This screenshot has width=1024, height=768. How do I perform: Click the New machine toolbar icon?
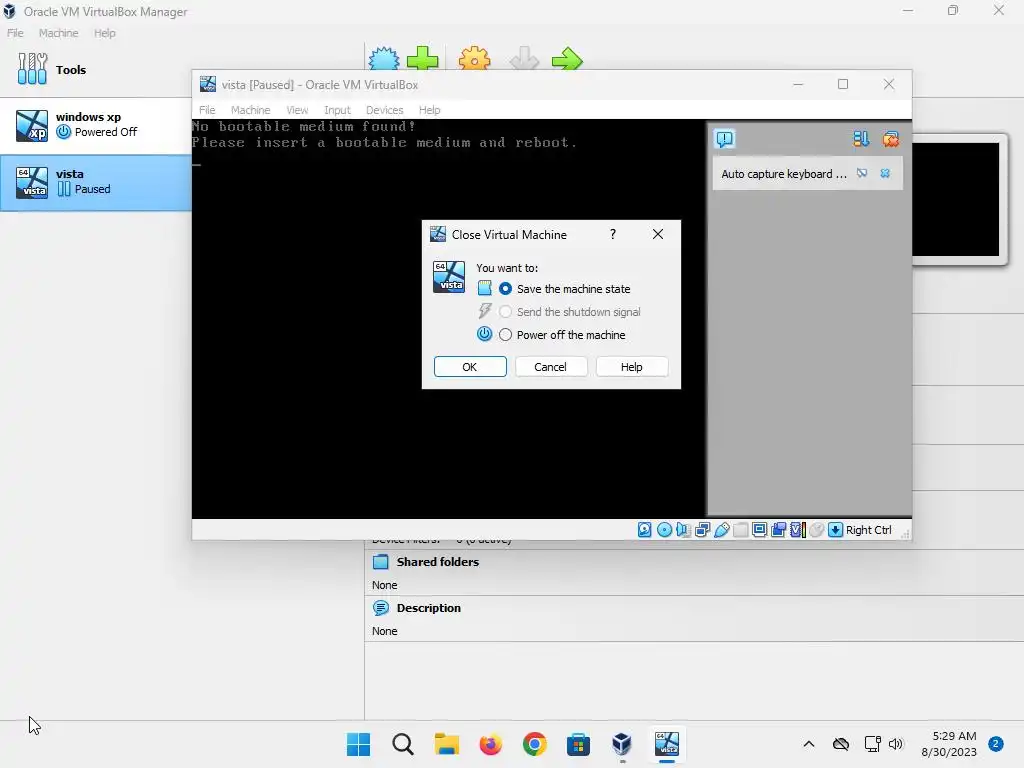click(x=384, y=59)
